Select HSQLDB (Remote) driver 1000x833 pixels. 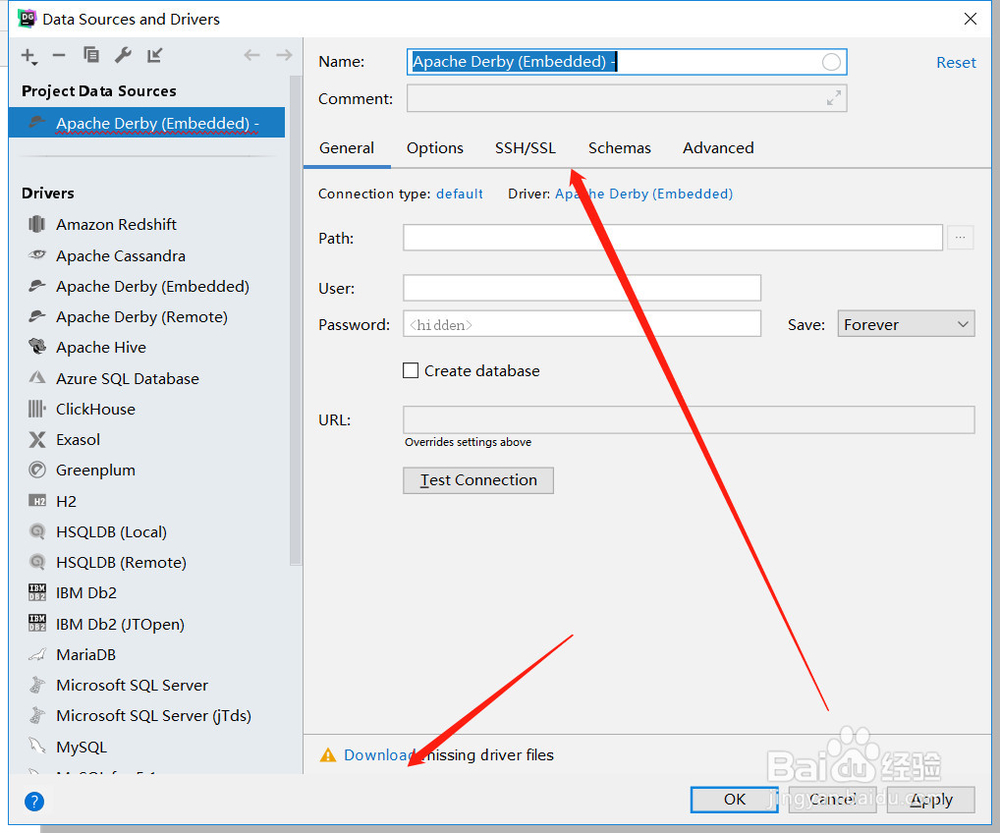(x=121, y=563)
